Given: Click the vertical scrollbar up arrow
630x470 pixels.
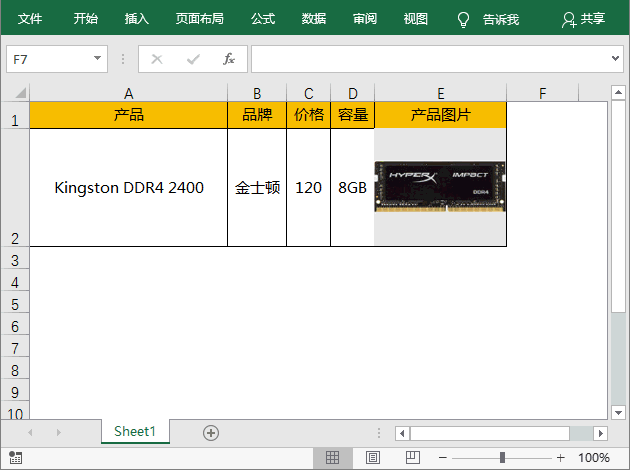Looking at the screenshot, I should (618, 93).
